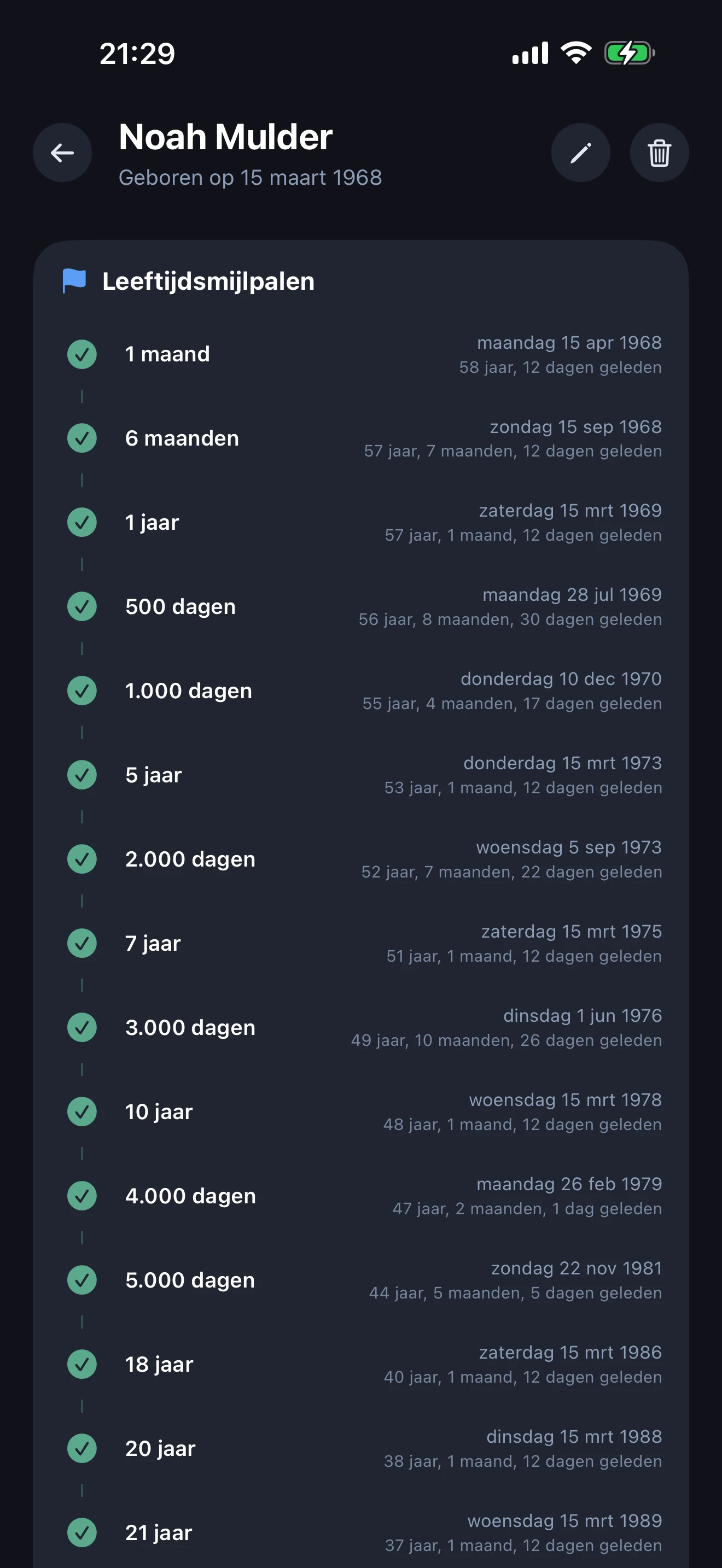
Task: Tap the checkmark next to 500 dagen
Action: pos(82,607)
